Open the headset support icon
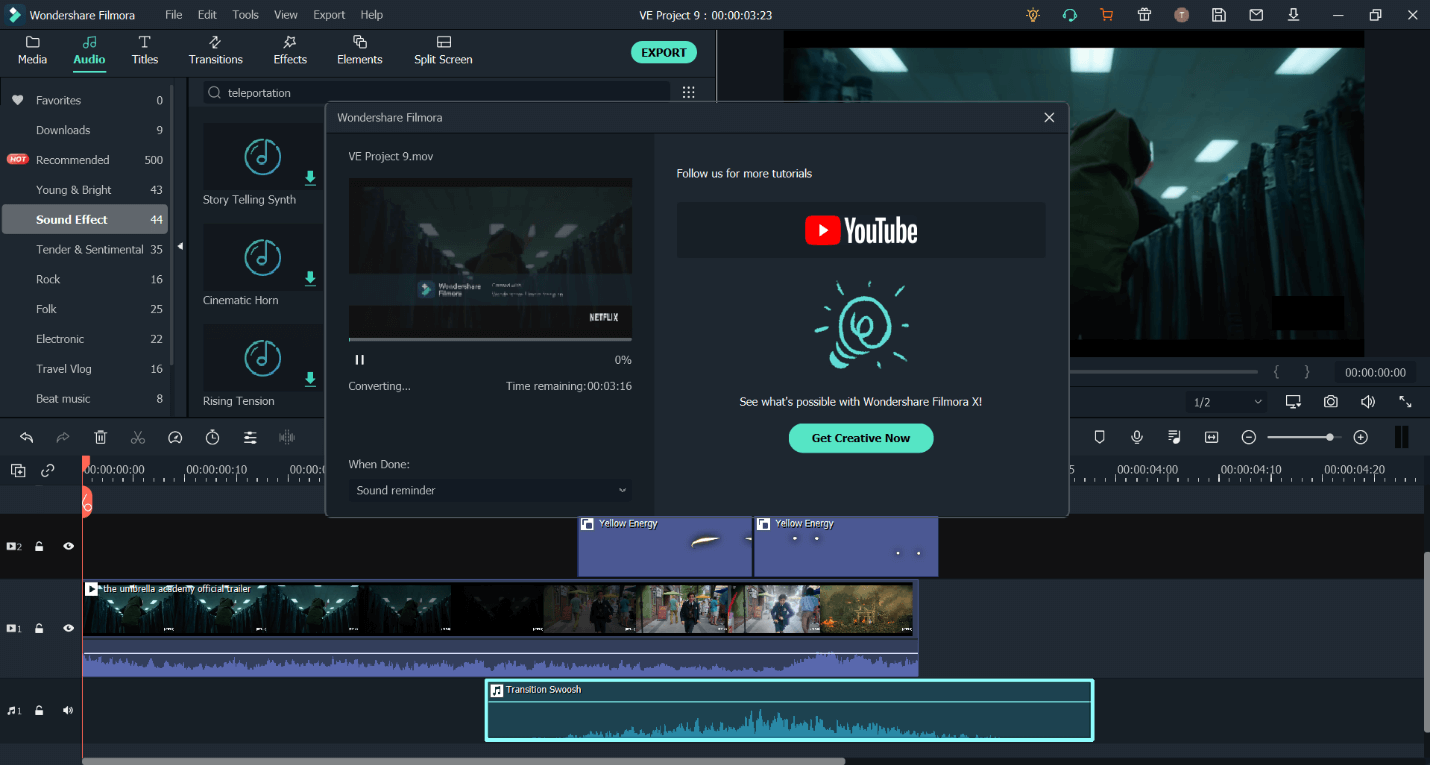The image size is (1430, 771). coord(1070,15)
